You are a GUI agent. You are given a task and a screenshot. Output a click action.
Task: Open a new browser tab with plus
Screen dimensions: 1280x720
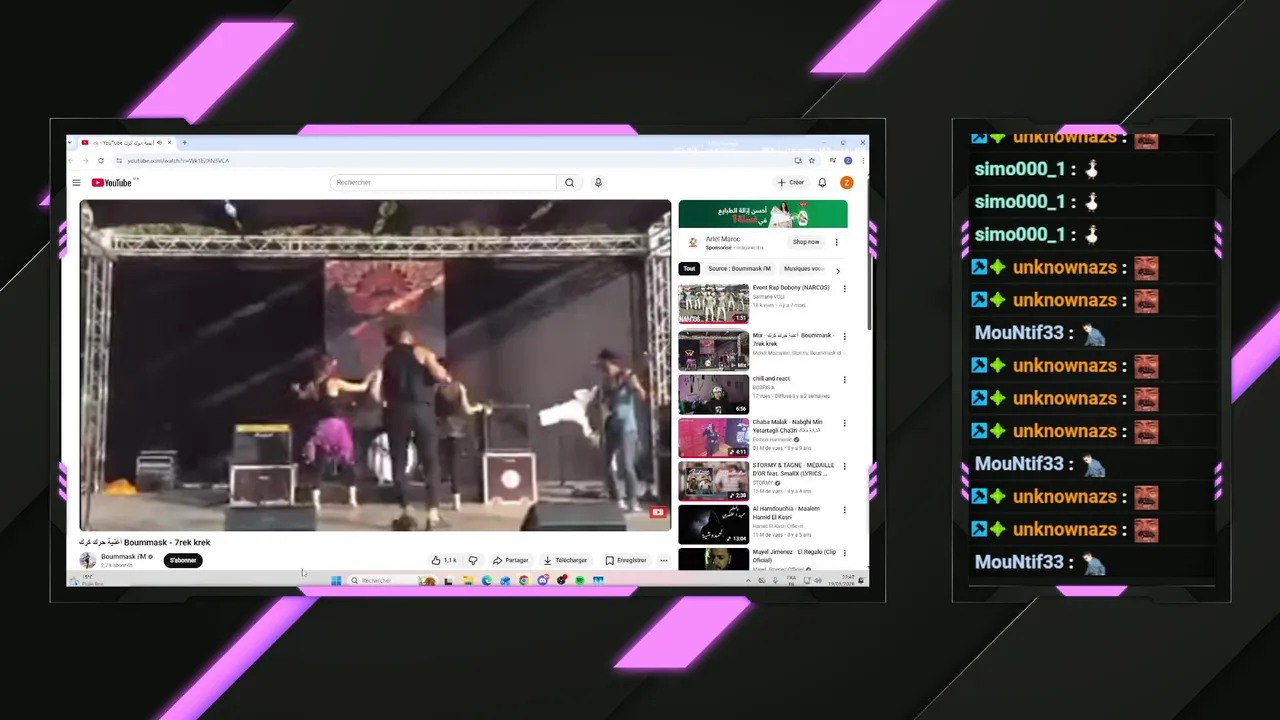184,143
